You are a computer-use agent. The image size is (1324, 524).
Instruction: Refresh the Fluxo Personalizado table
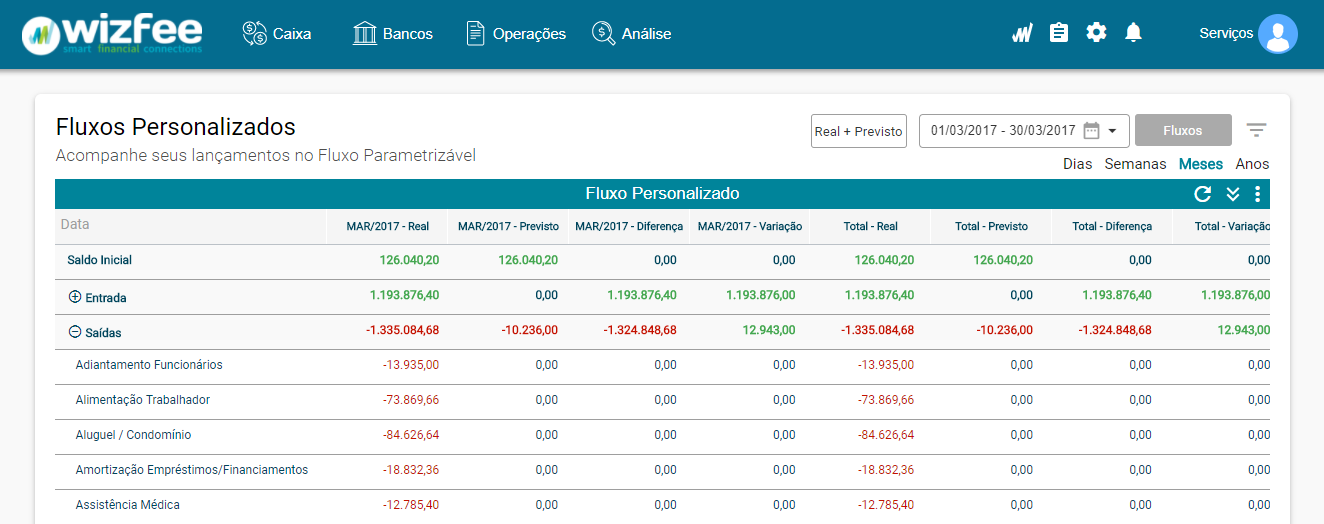[1203, 194]
